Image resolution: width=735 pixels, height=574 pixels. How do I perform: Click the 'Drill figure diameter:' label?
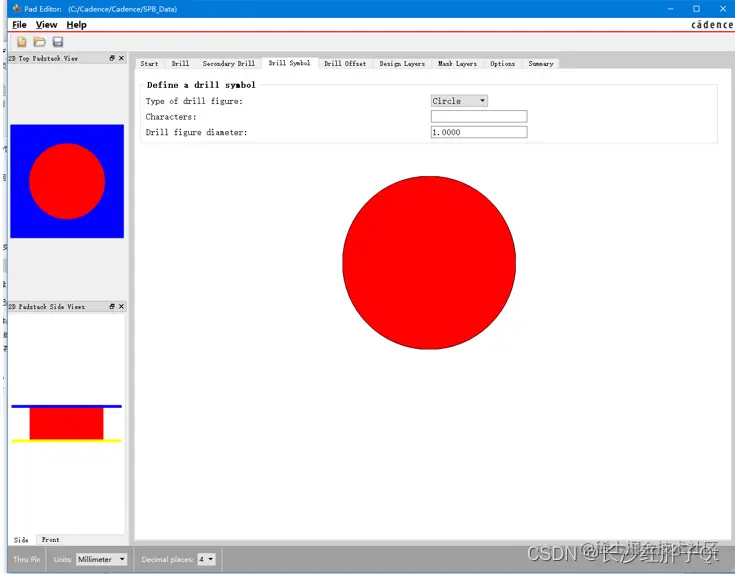(196, 132)
